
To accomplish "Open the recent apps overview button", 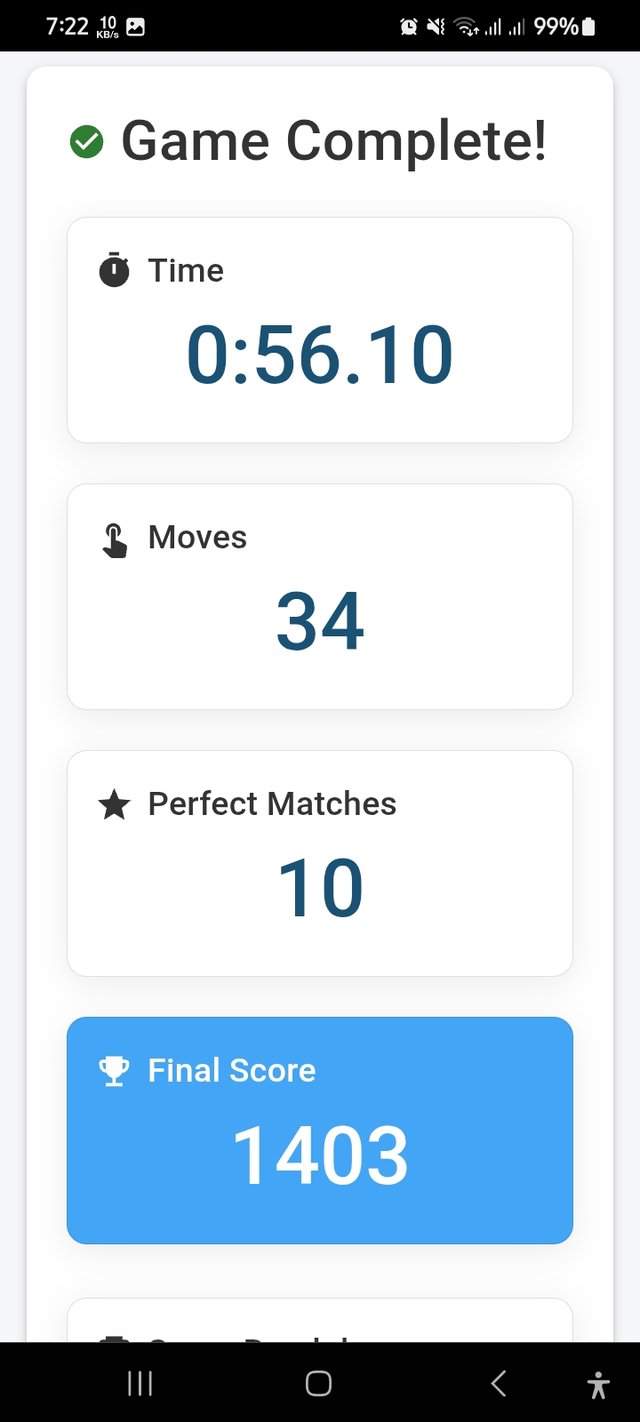I will 140,1383.
